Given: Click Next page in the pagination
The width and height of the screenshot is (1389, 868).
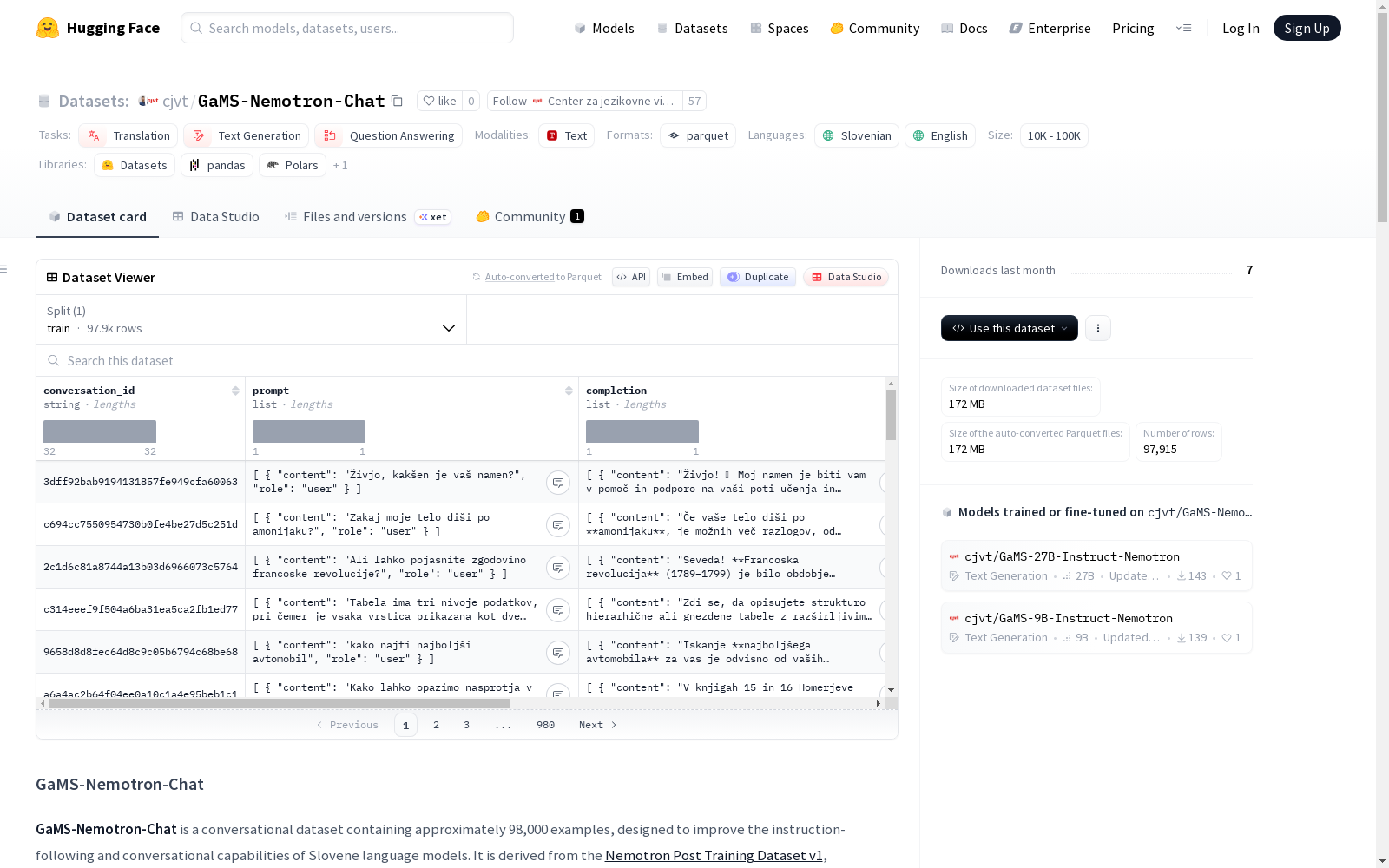Looking at the screenshot, I should pos(598,725).
